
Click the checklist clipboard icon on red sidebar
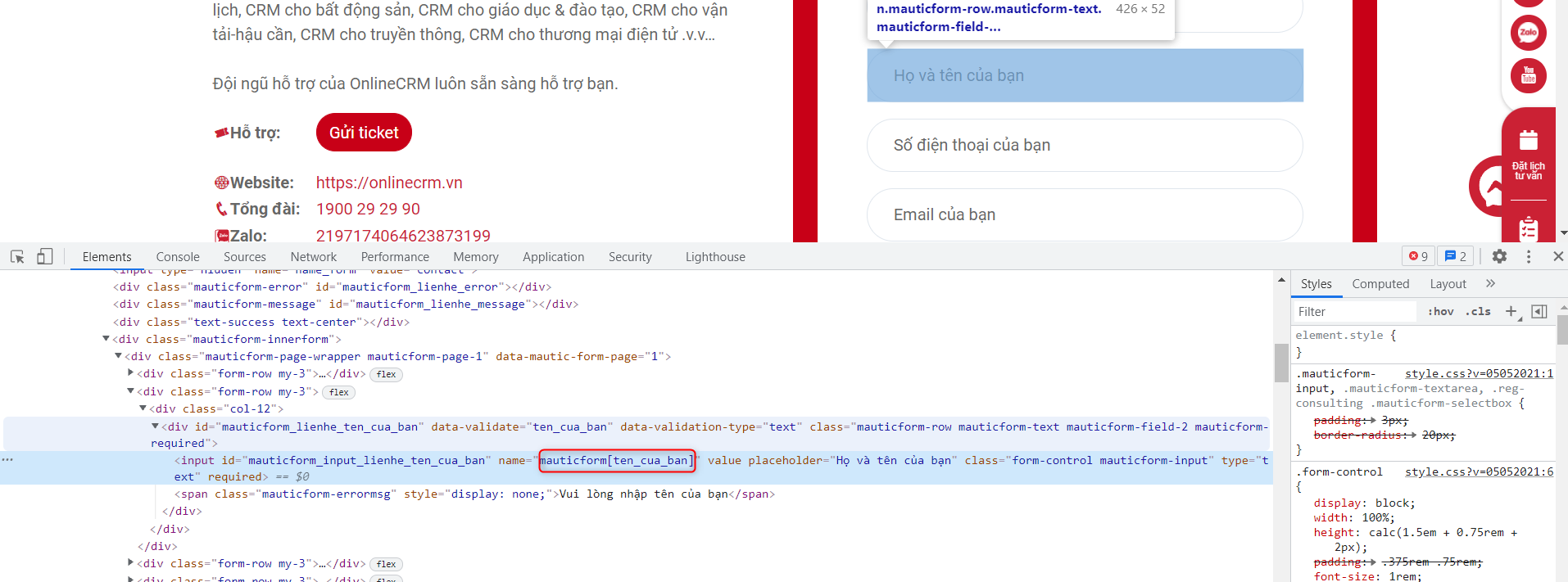click(1529, 229)
